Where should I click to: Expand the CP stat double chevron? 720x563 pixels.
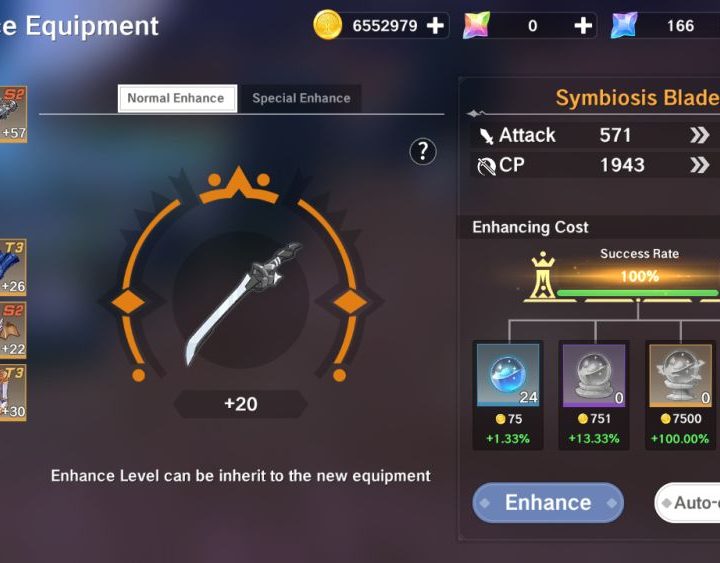(x=699, y=165)
